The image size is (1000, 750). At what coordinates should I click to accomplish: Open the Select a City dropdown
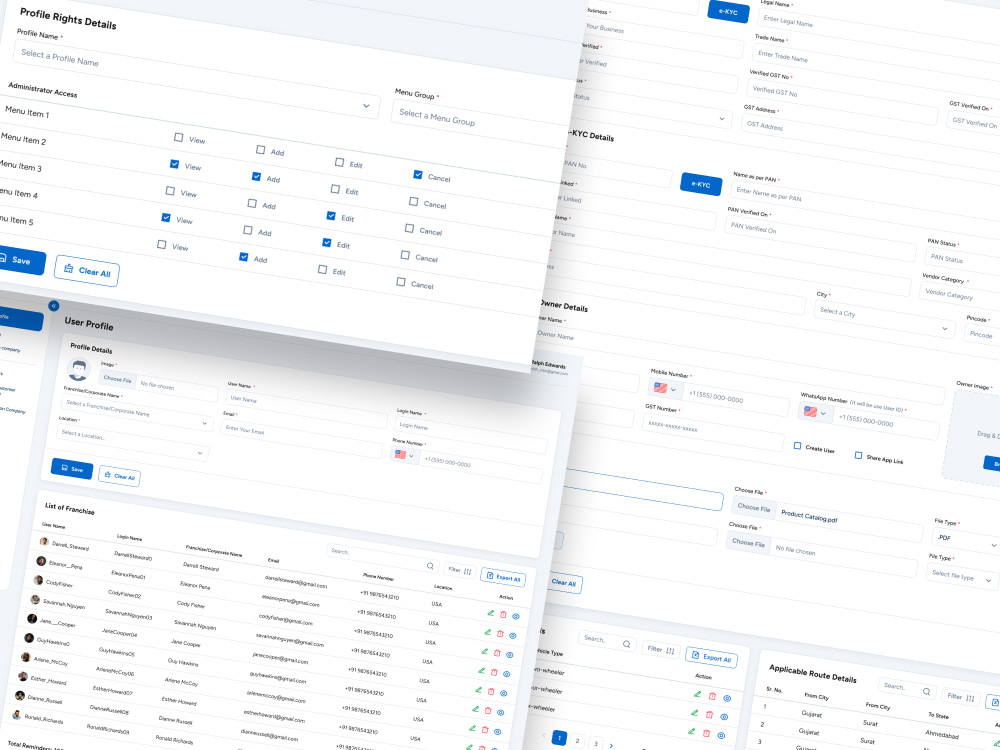tap(884, 319)
